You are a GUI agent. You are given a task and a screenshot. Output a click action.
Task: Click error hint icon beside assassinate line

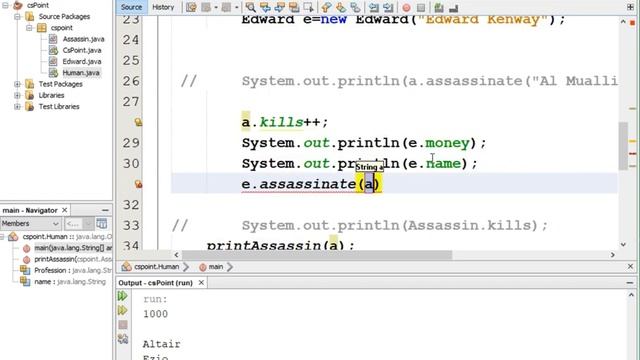coord(138,184)
